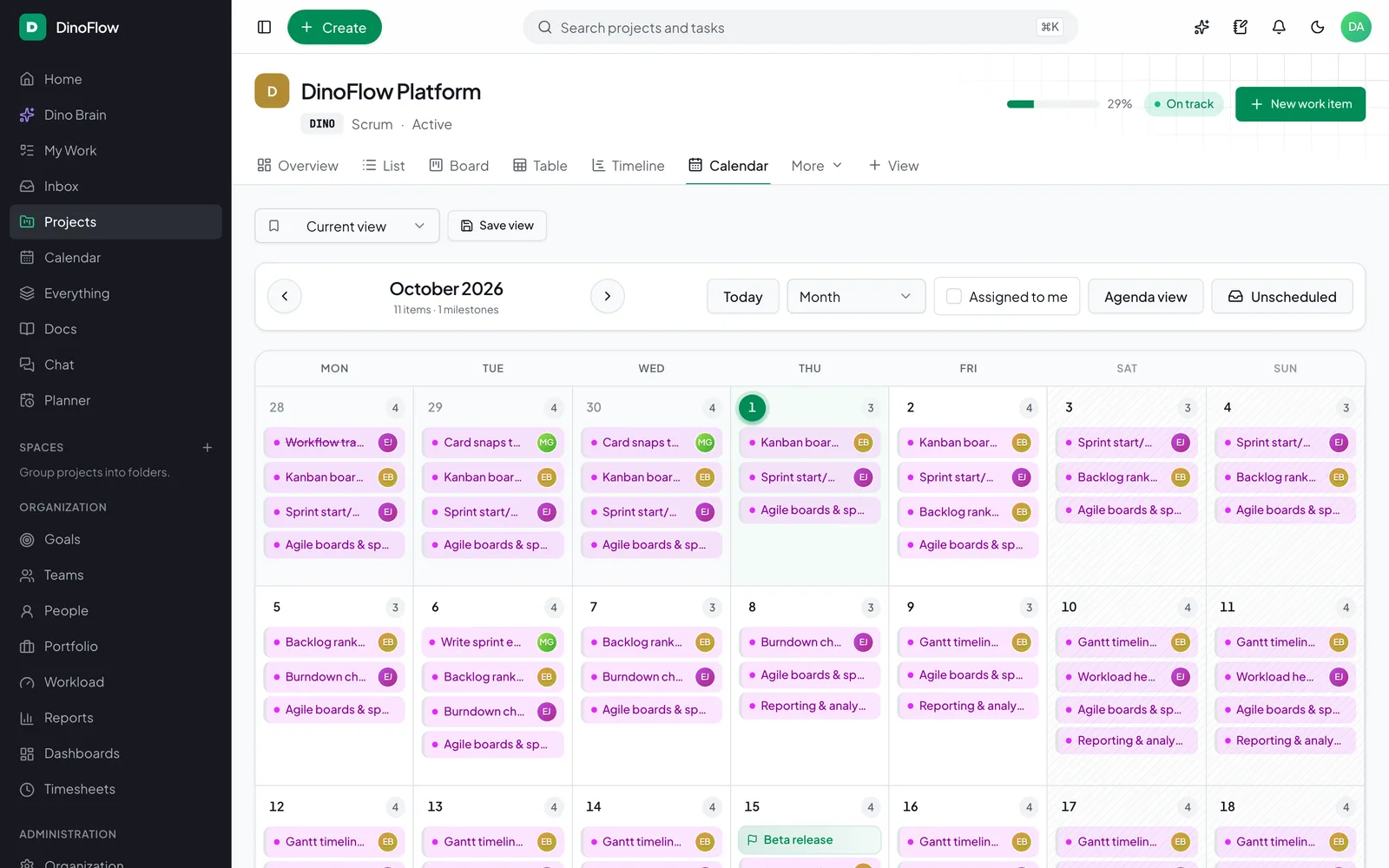Open the quick note compose icon
The width and height of the screenshot is (1389, 868).
click(1241, 27)
